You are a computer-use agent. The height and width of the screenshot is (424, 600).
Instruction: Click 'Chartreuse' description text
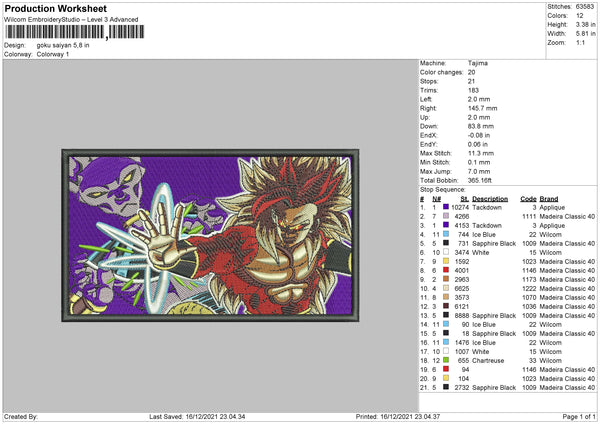(x=488, y=360)
